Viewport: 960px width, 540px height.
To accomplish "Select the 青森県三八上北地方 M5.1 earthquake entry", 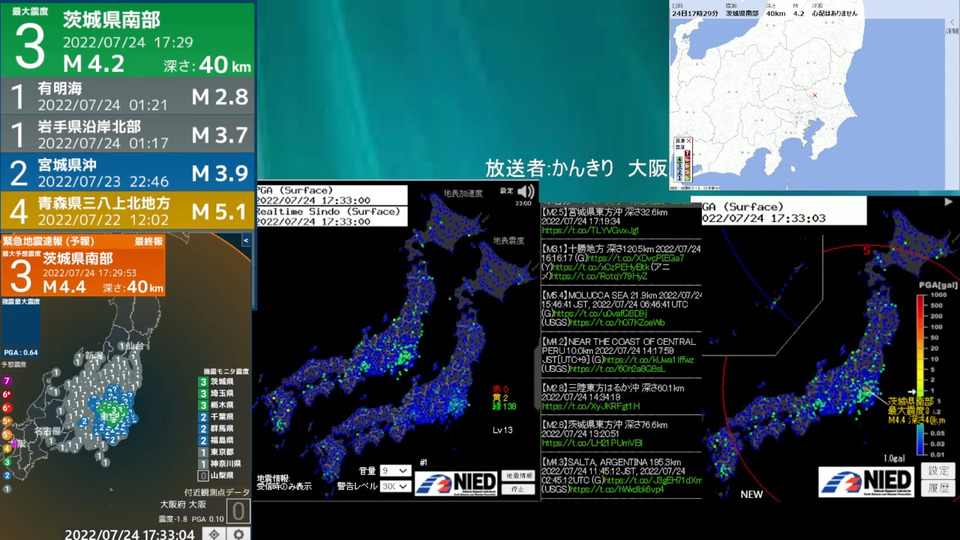I will coord(127,210).
